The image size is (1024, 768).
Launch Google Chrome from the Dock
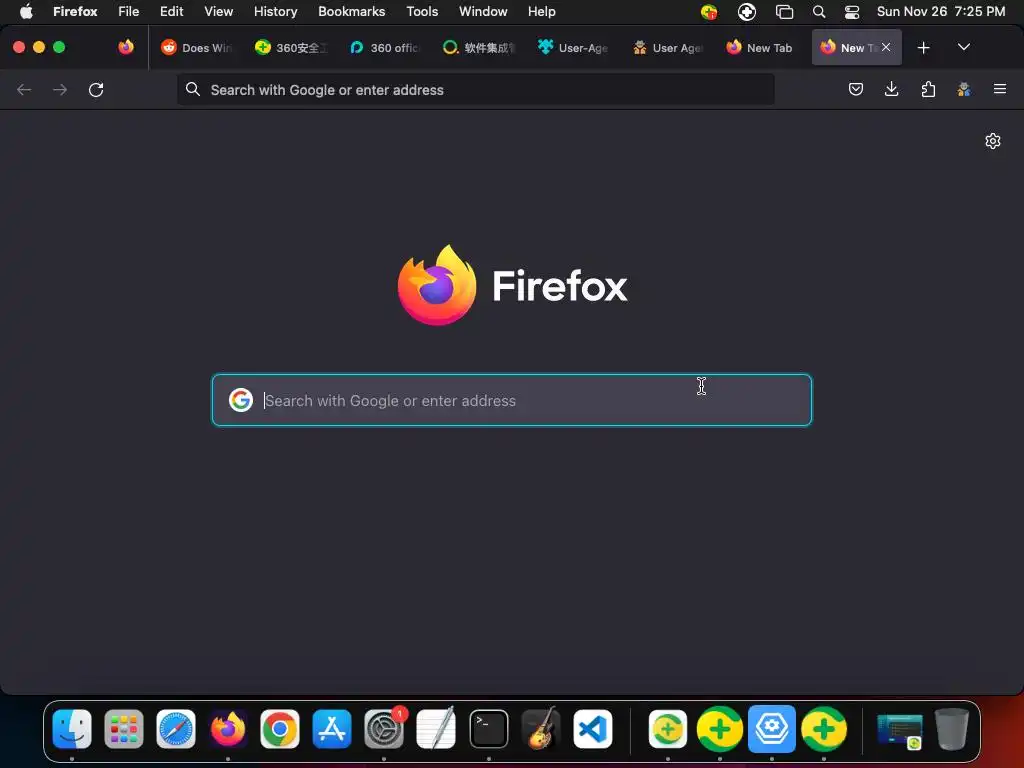(280, 729)
